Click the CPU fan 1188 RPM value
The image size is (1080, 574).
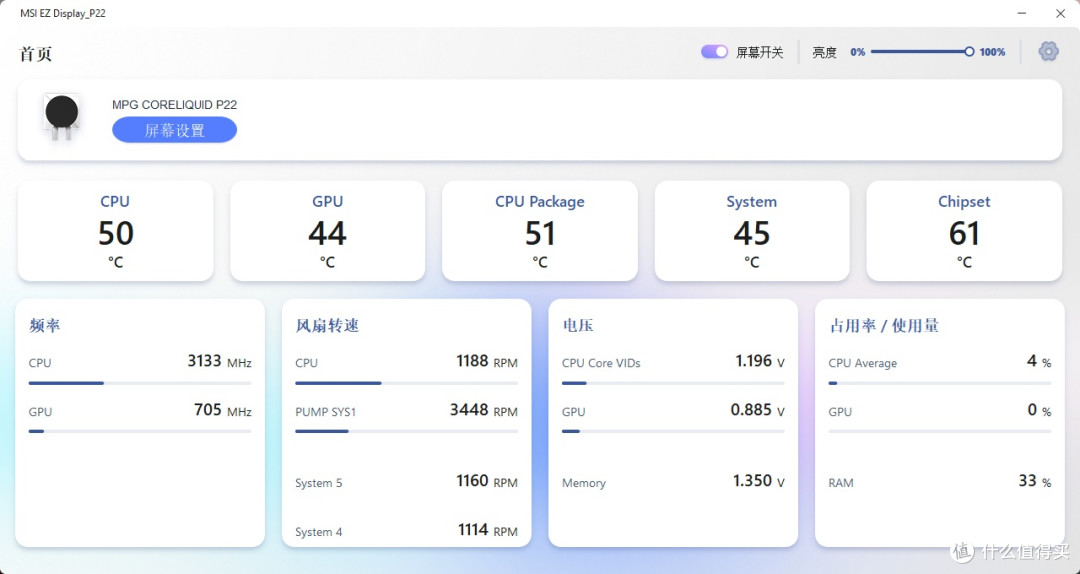click(486, 361)
